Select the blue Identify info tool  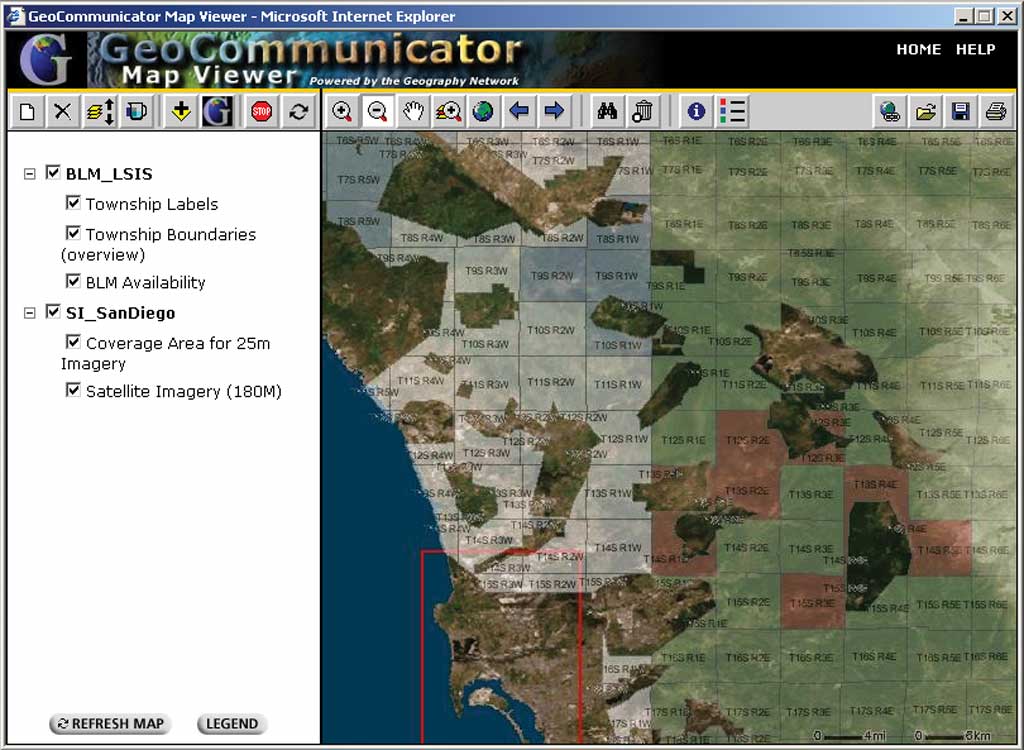(x=696, y=112)
